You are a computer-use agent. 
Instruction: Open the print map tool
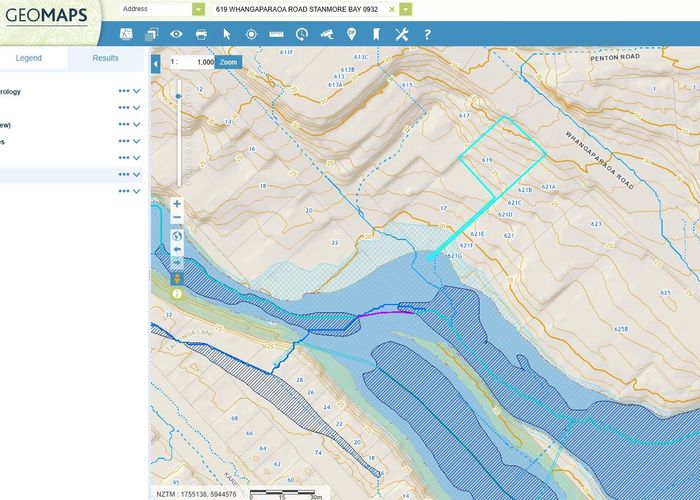tap(201, 34)
